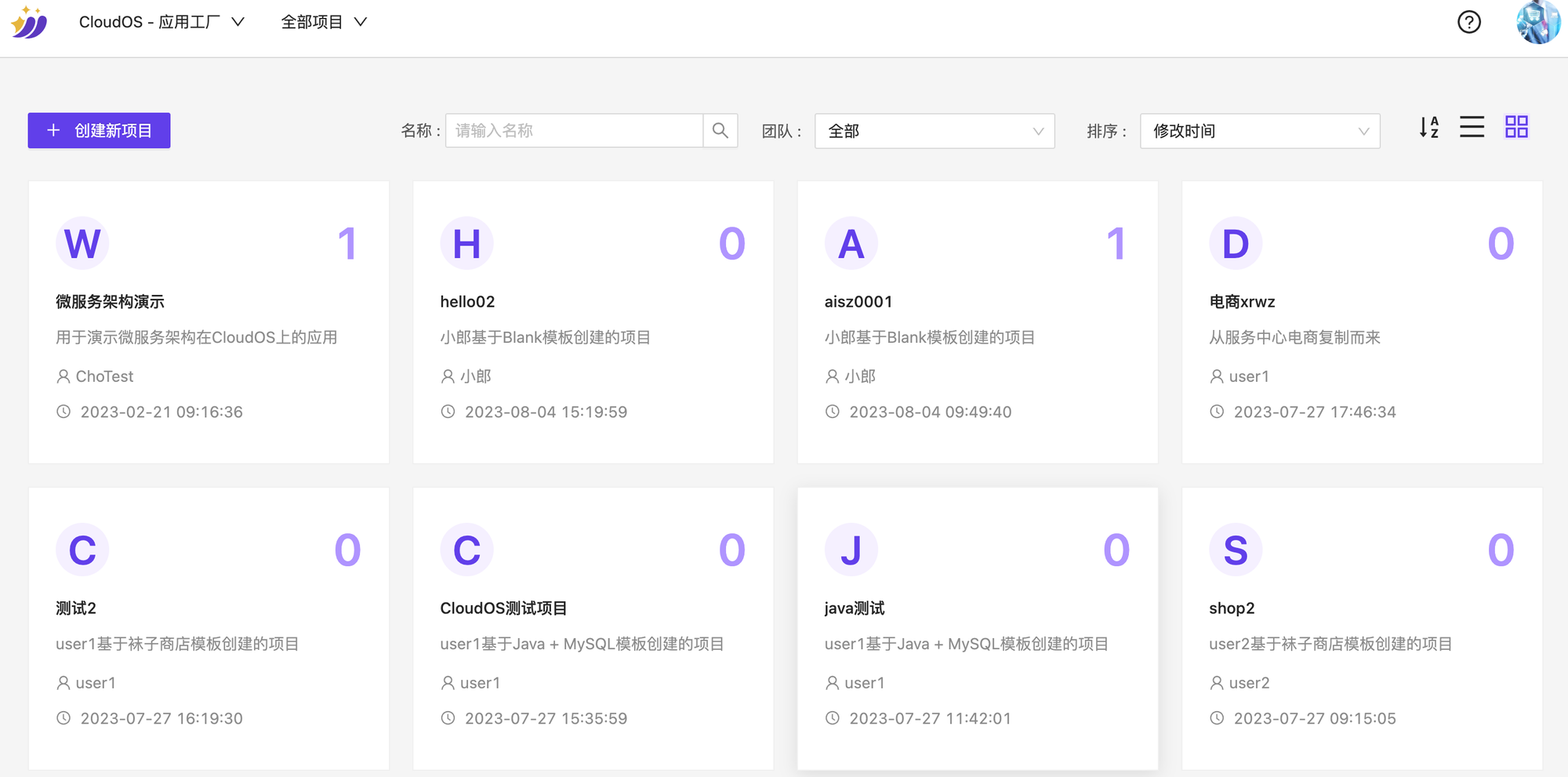Click the 'W' avatar of 微服务架构演示 project
The height and width of the screenshot is (777, 1568).
coord(82,243)
